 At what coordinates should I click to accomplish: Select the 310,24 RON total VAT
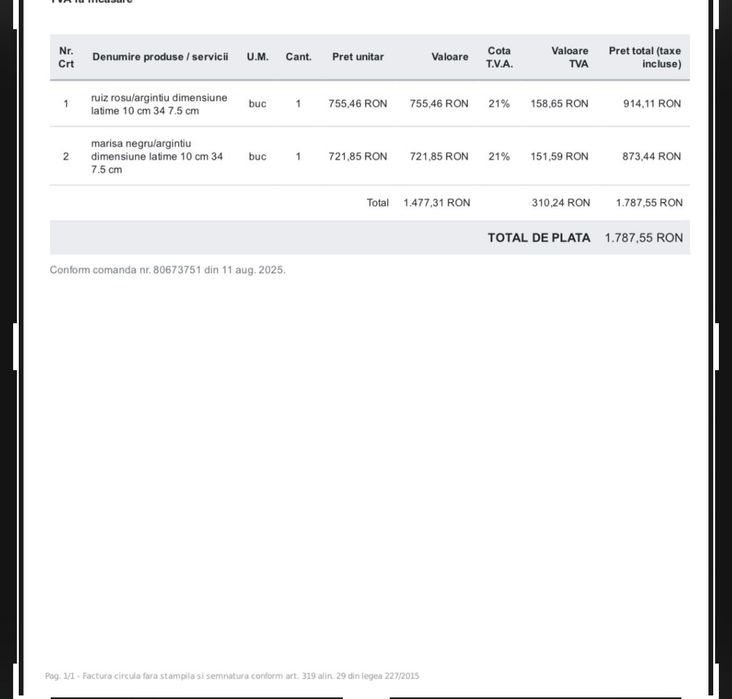pos(561,203)
